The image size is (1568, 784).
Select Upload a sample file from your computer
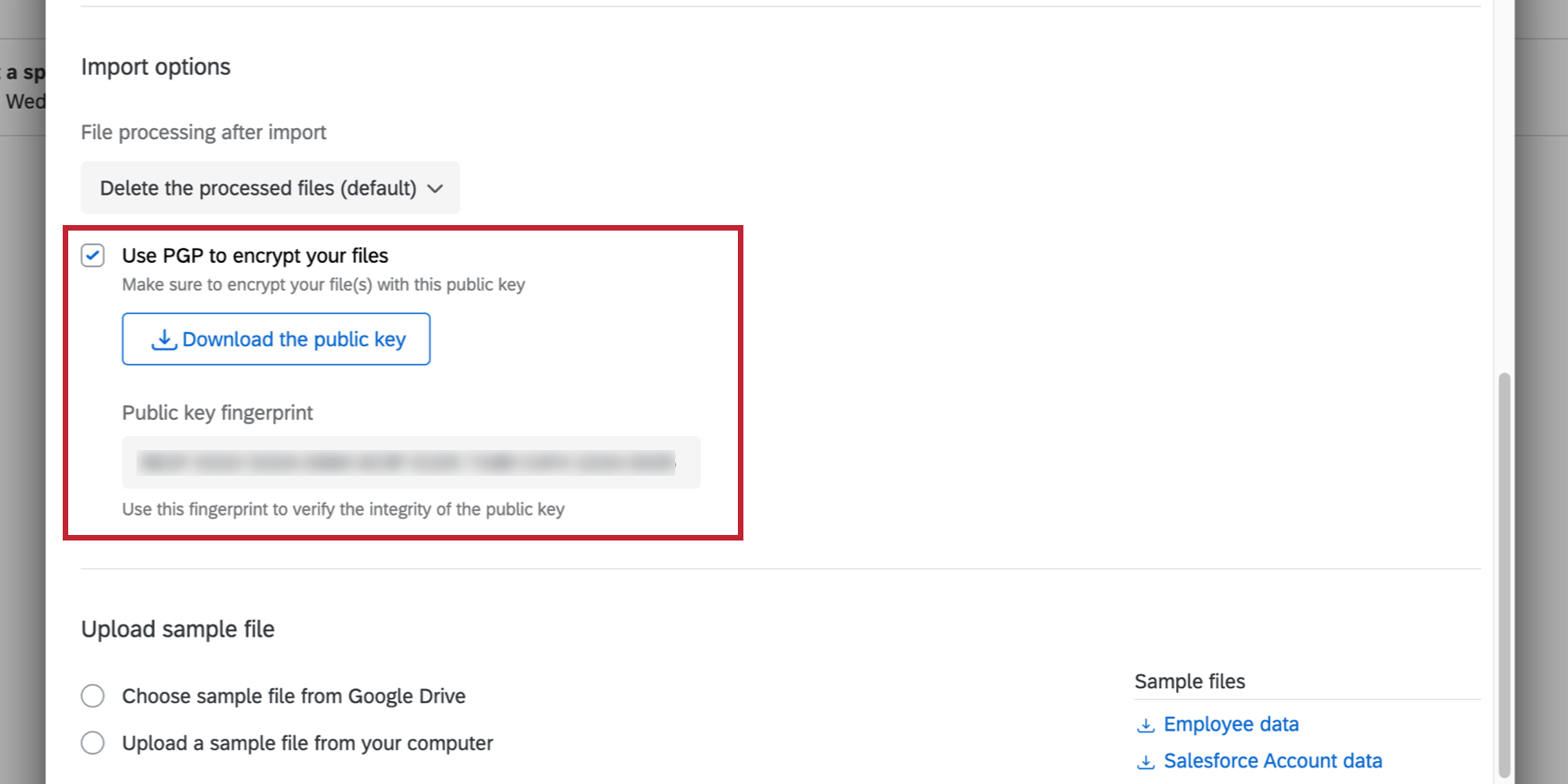[x=92, y=742]
